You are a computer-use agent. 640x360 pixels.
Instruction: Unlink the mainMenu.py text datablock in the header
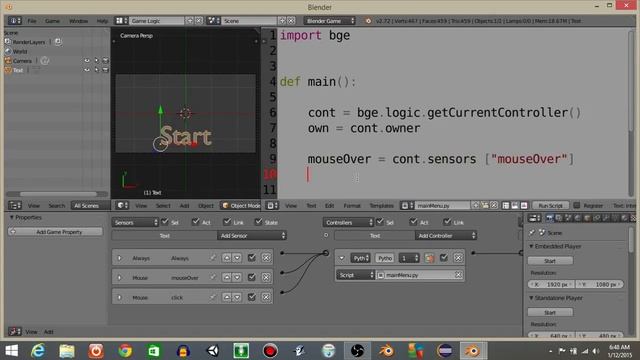click(494, 205)
